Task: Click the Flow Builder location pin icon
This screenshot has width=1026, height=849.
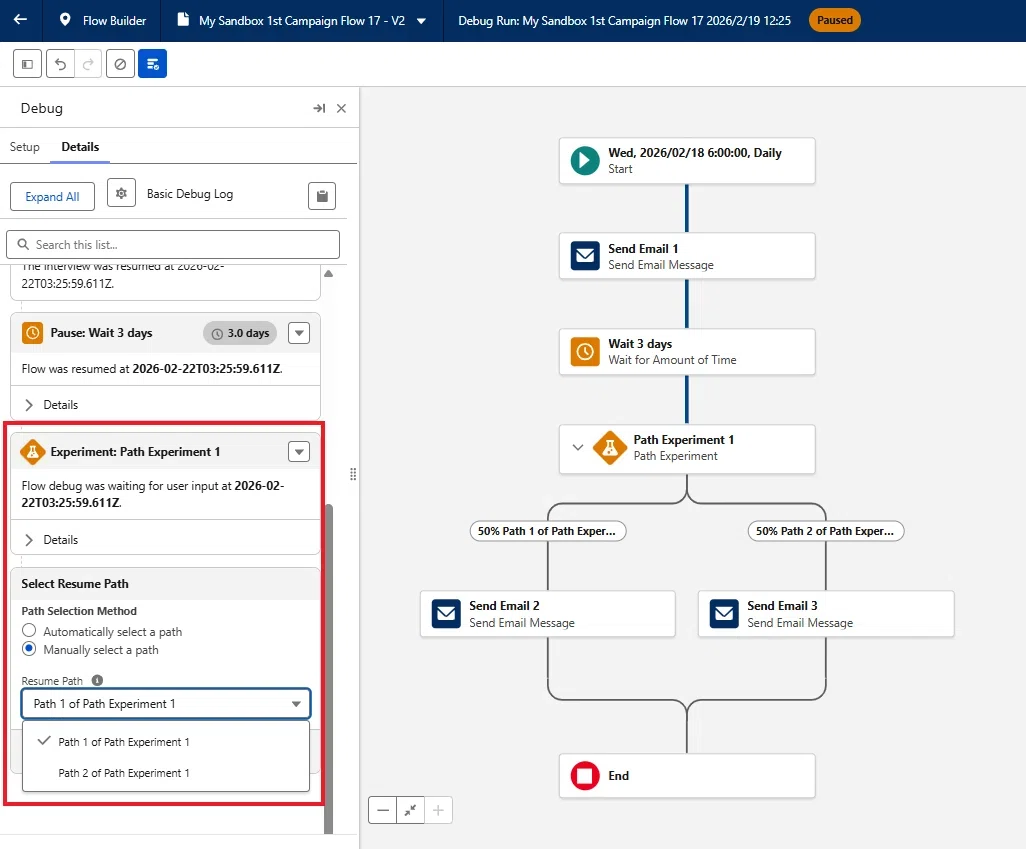Action: 65,20
